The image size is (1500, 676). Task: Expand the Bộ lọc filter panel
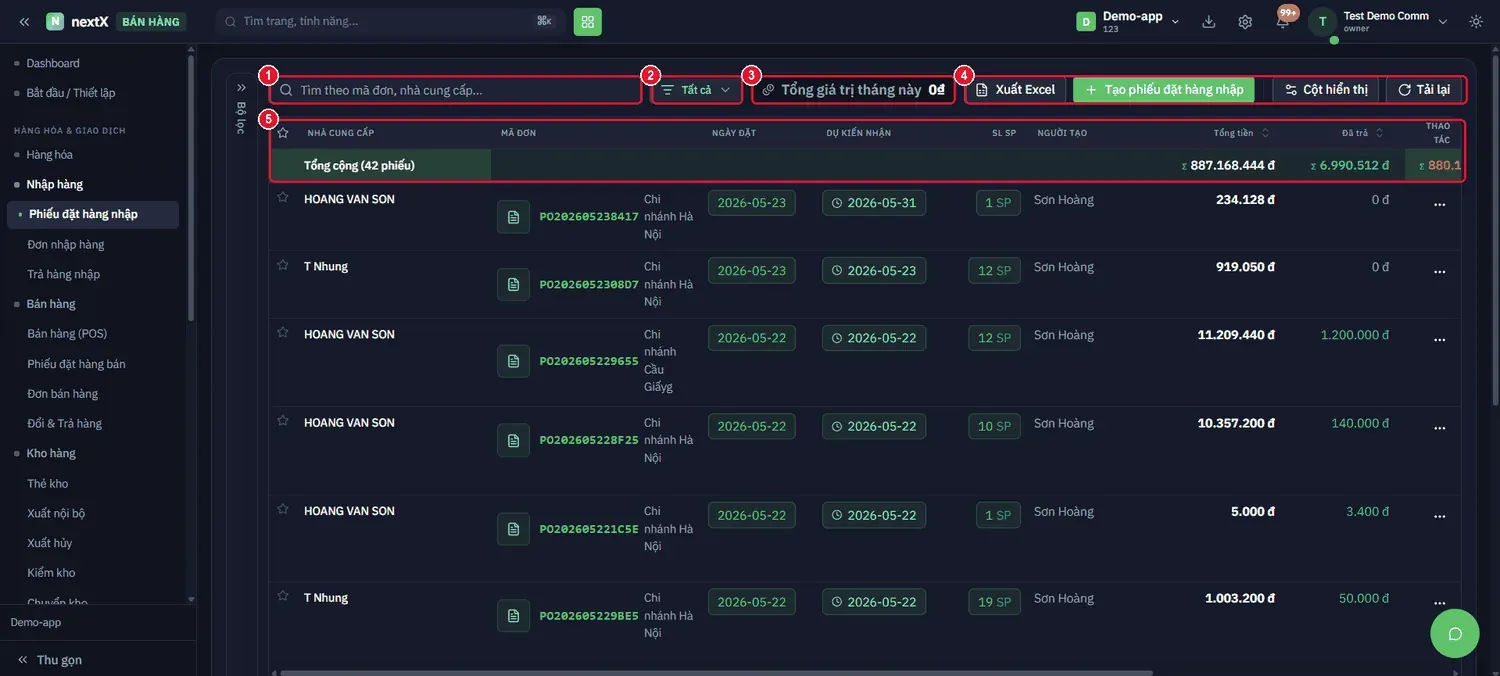[241, 88]
